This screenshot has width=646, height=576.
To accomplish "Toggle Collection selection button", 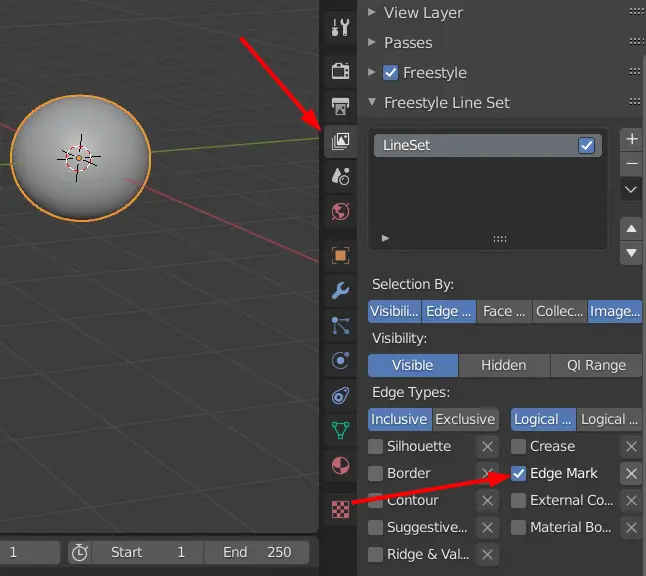I will [x=559, y=311].
